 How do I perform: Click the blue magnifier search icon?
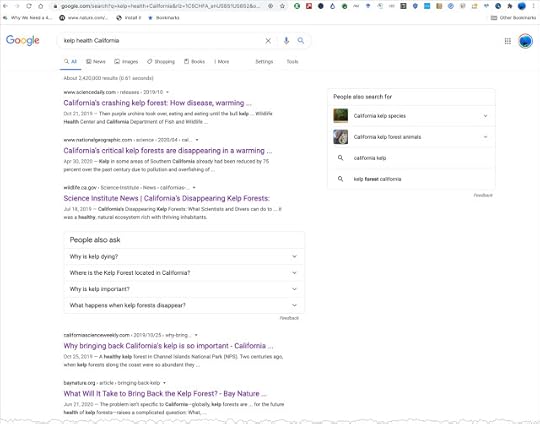(x=301, y=41)
